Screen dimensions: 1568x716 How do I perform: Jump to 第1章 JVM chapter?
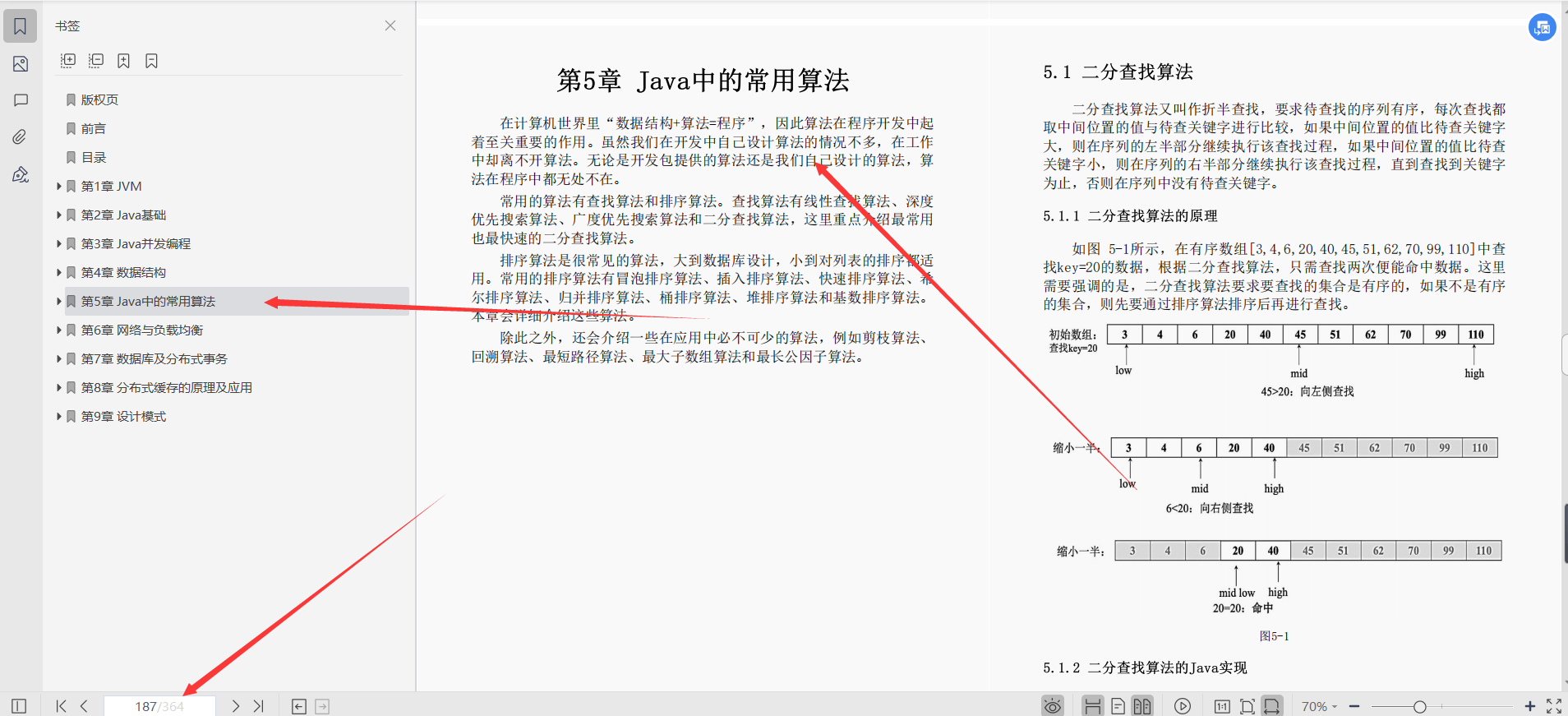pos(111,186)
